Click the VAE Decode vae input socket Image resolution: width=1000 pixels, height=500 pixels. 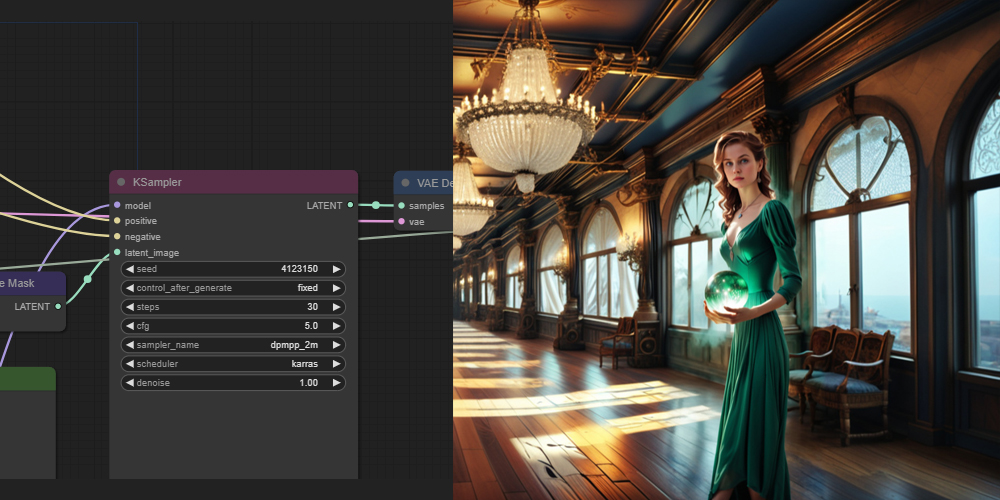[x=401, y=221]
